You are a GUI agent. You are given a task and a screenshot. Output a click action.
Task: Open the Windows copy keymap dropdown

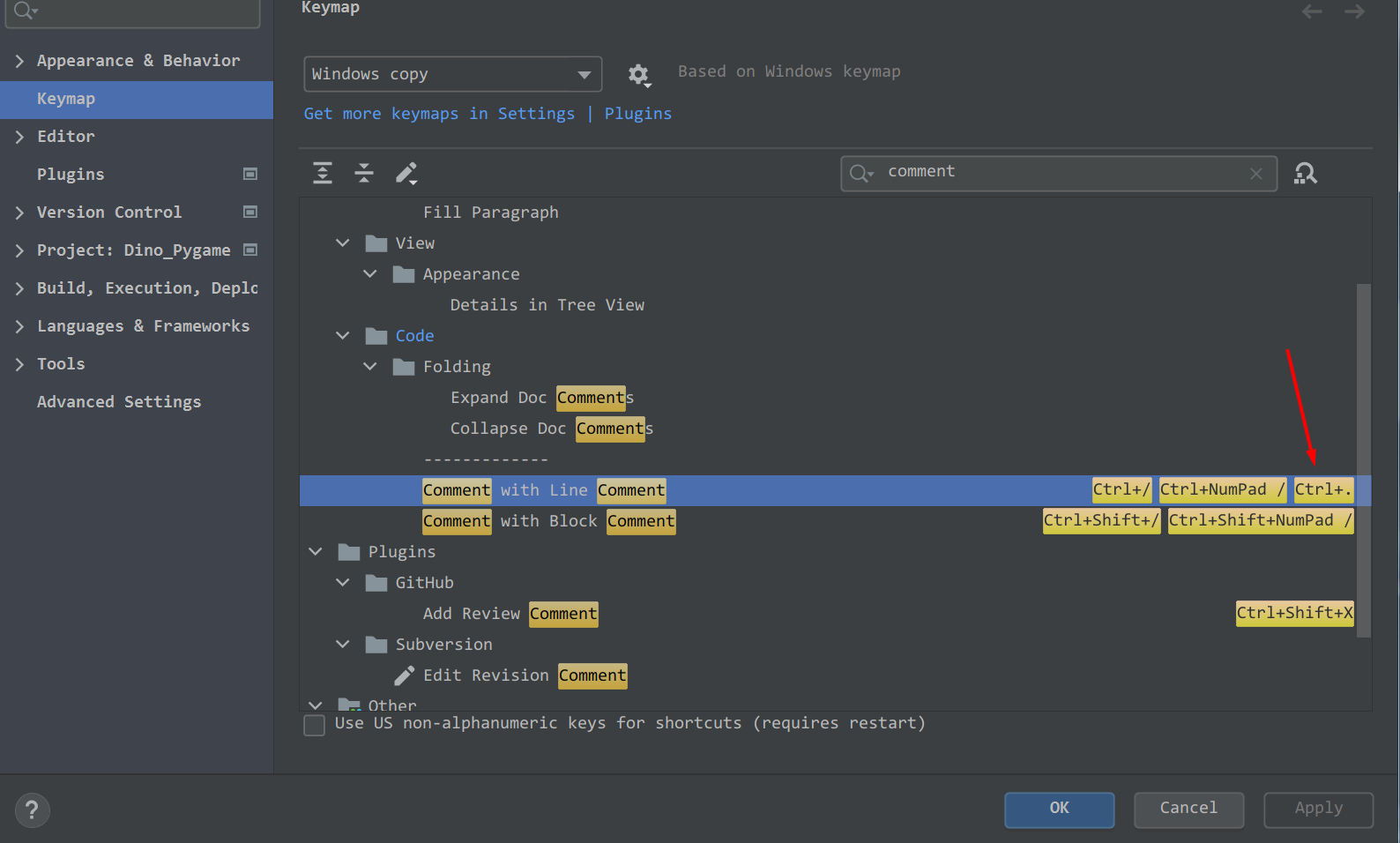pos(453,74)
